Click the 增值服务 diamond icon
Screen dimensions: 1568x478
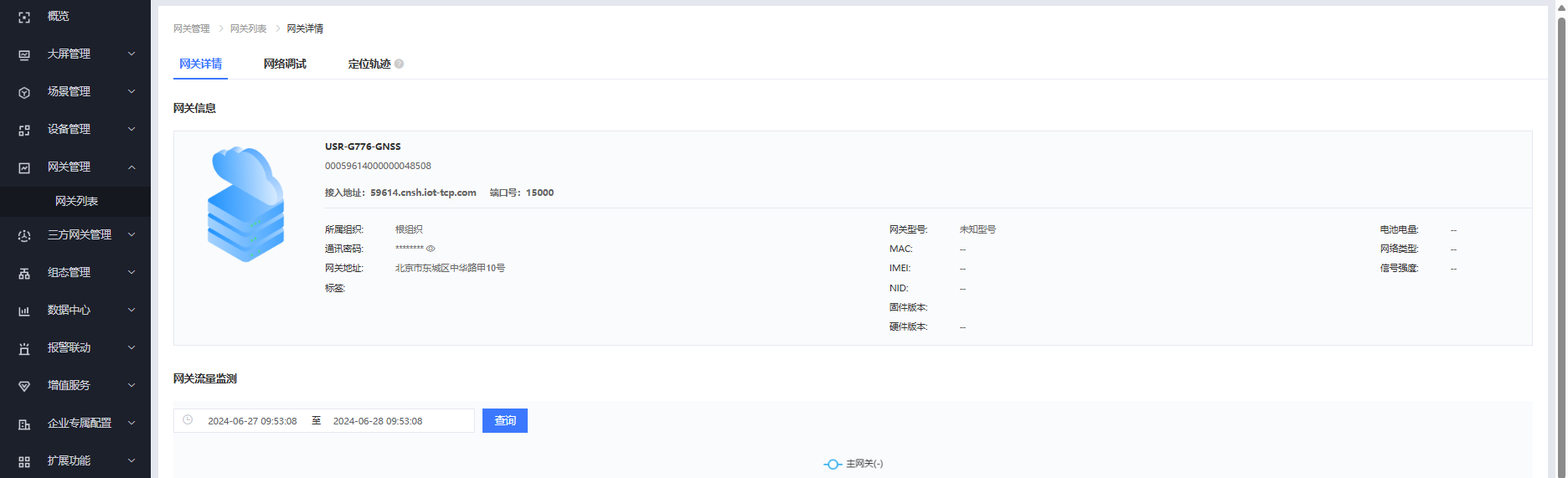click(x=24, y=386)
